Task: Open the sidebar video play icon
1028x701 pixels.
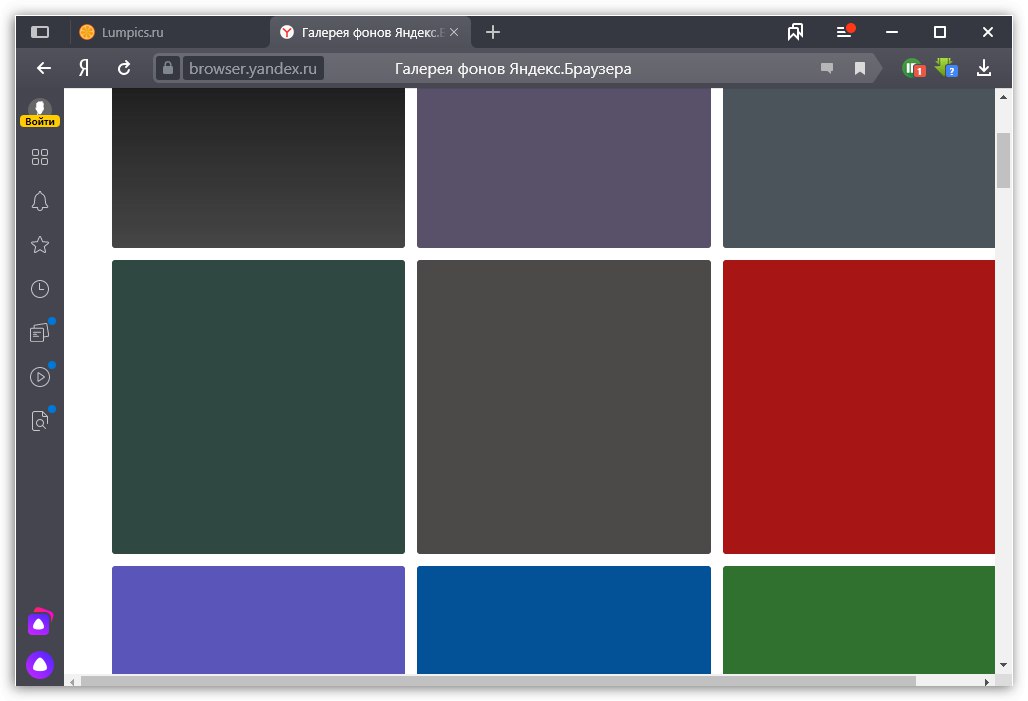Action: click(x=40, y=377)
